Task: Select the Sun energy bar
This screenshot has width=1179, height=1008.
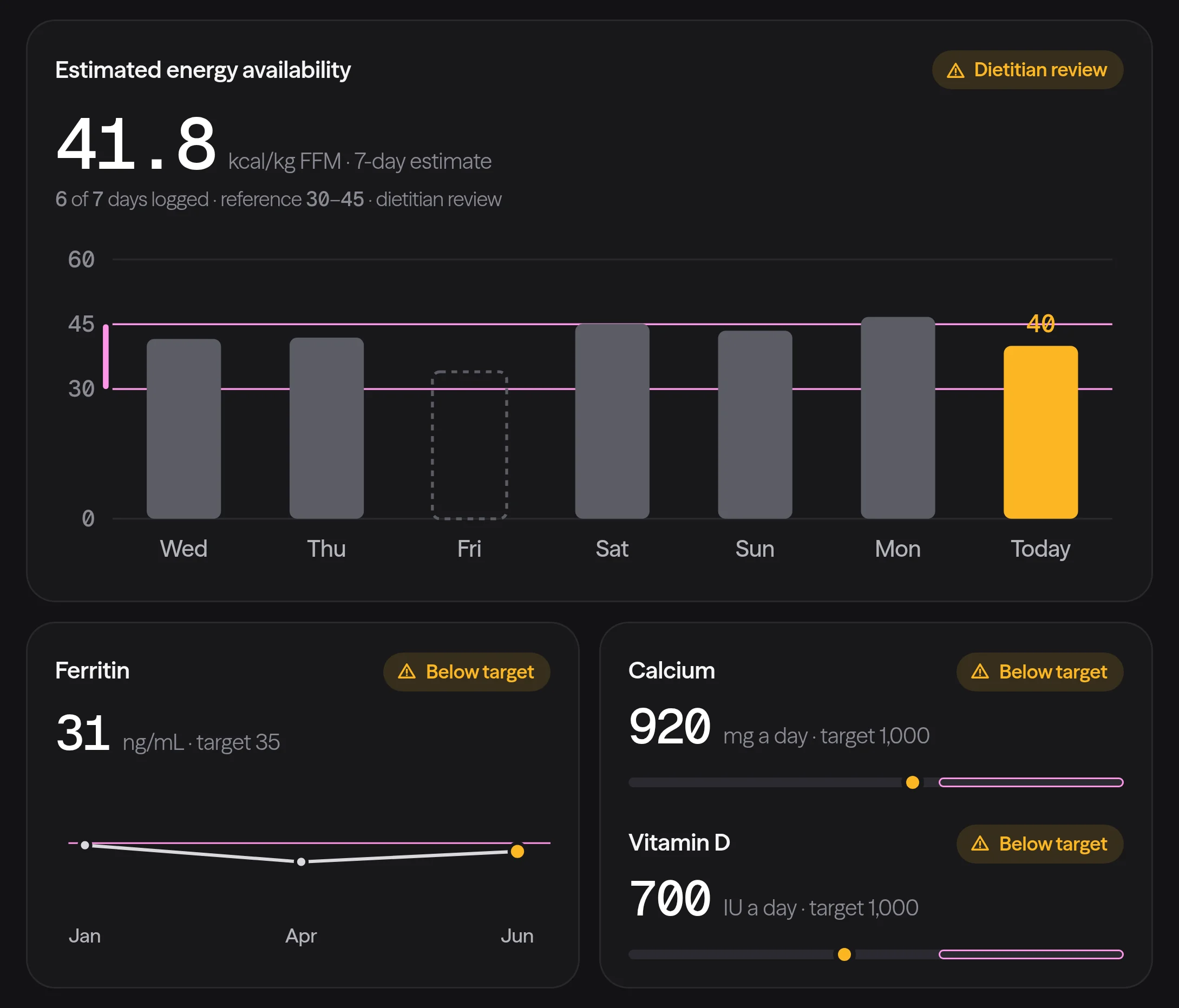Action: (755, 424)
